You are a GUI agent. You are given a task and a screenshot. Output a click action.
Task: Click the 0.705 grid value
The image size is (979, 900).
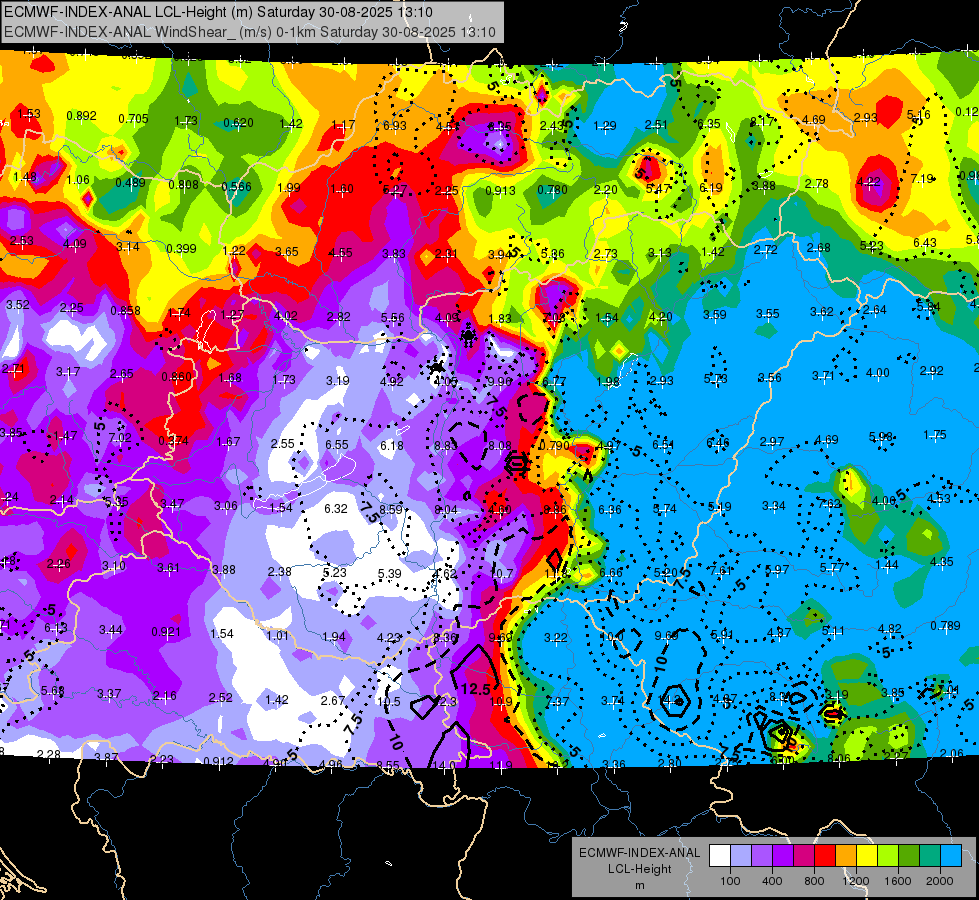pyautogui.click(x=134, y=119)
